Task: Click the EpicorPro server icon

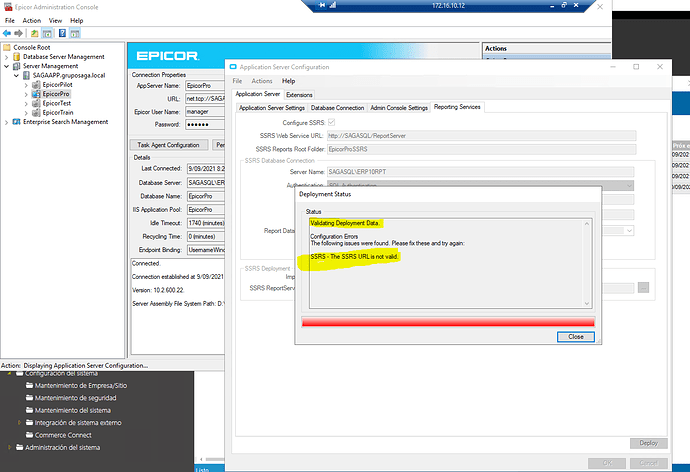Action: [x=36, y=94]
